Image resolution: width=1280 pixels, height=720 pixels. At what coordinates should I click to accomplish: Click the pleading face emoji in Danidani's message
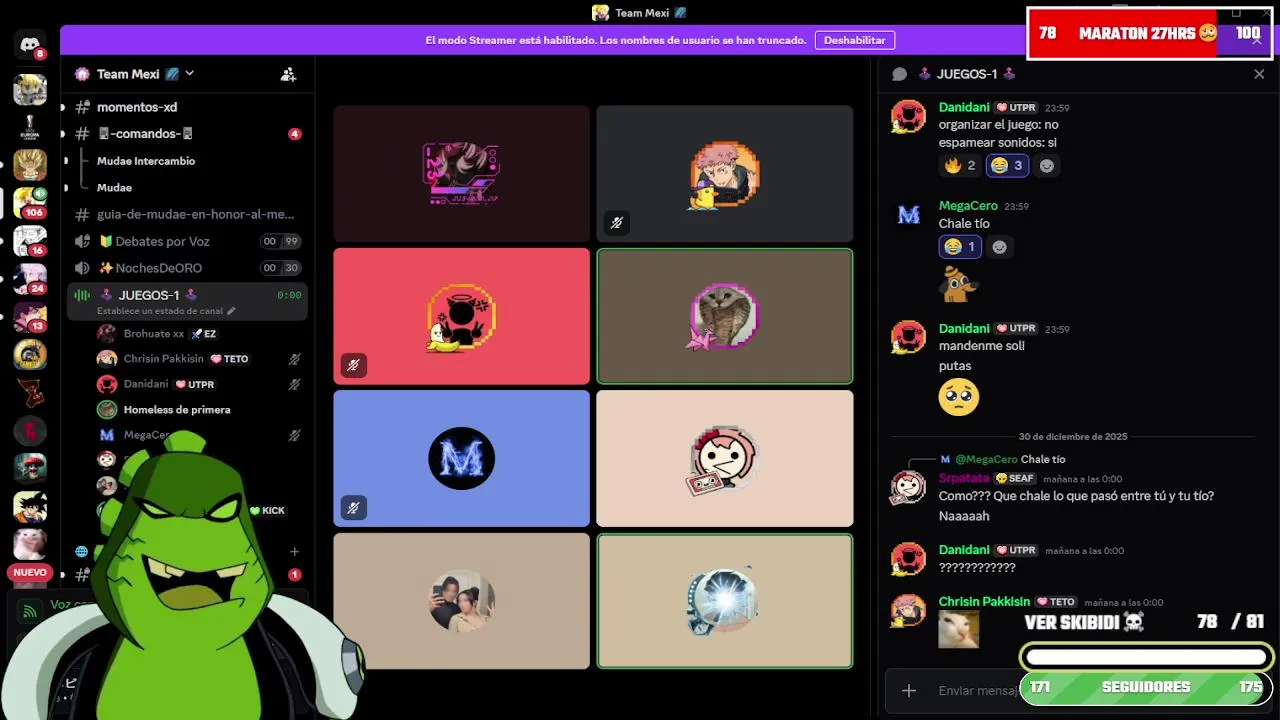click(959, 398)
